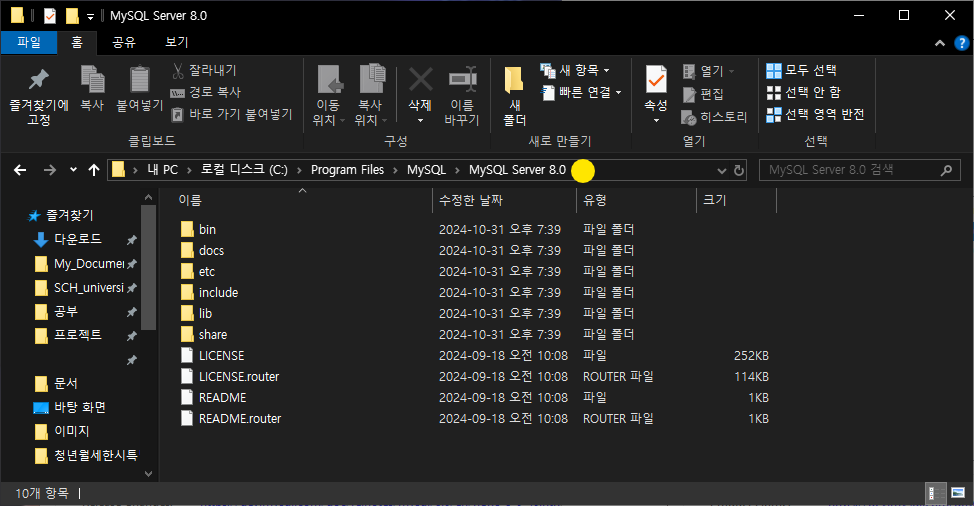Click Select none (선택 안 함)
This screenshot has height=506, width=974.
(803, 93)
